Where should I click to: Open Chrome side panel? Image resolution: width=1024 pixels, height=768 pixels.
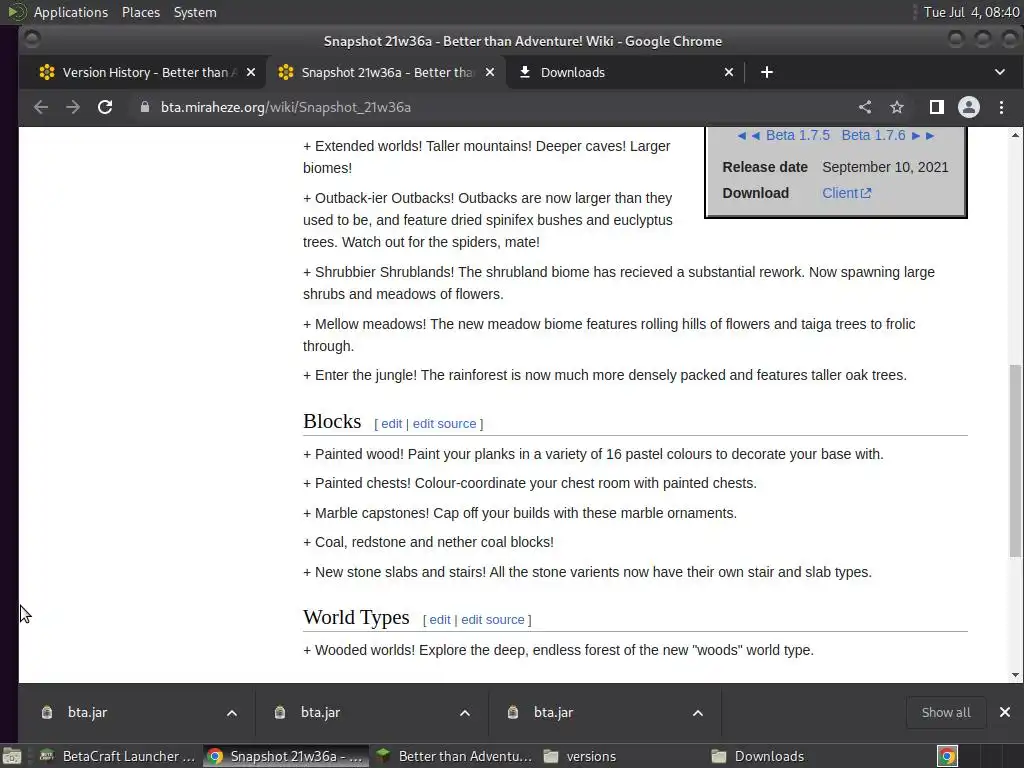pos(936,107)
